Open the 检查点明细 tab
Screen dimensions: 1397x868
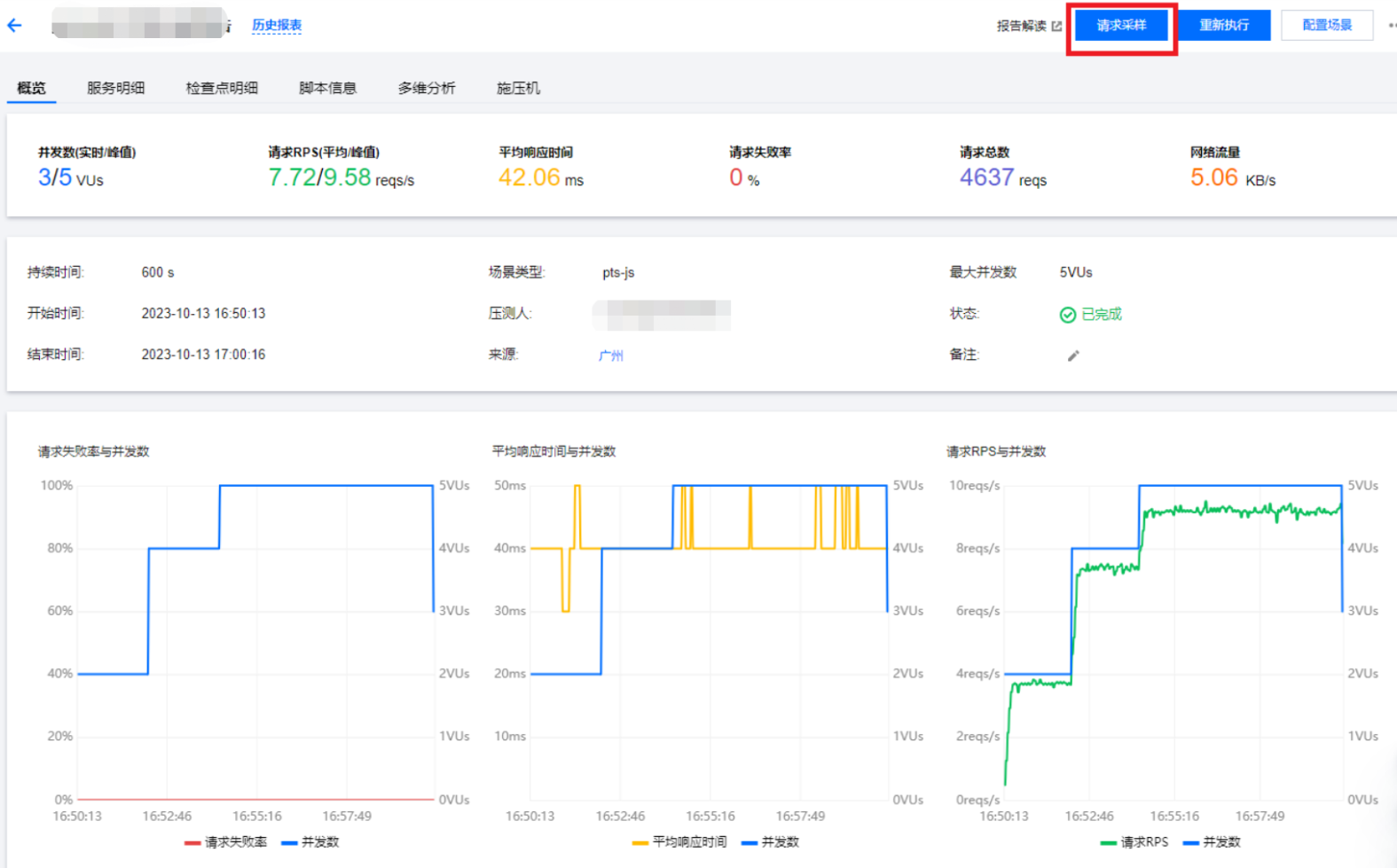point(222,88)
